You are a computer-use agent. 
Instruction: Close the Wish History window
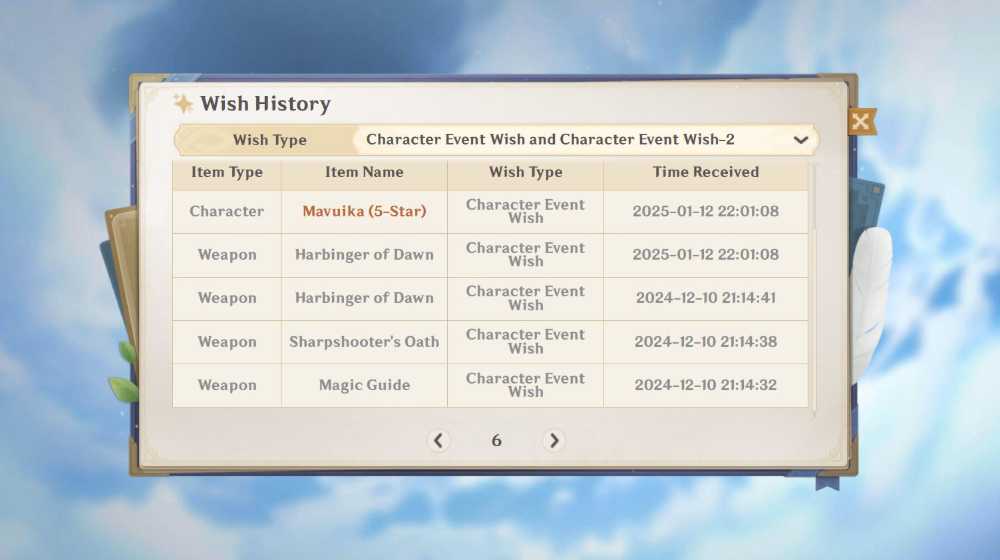point(861,121)
